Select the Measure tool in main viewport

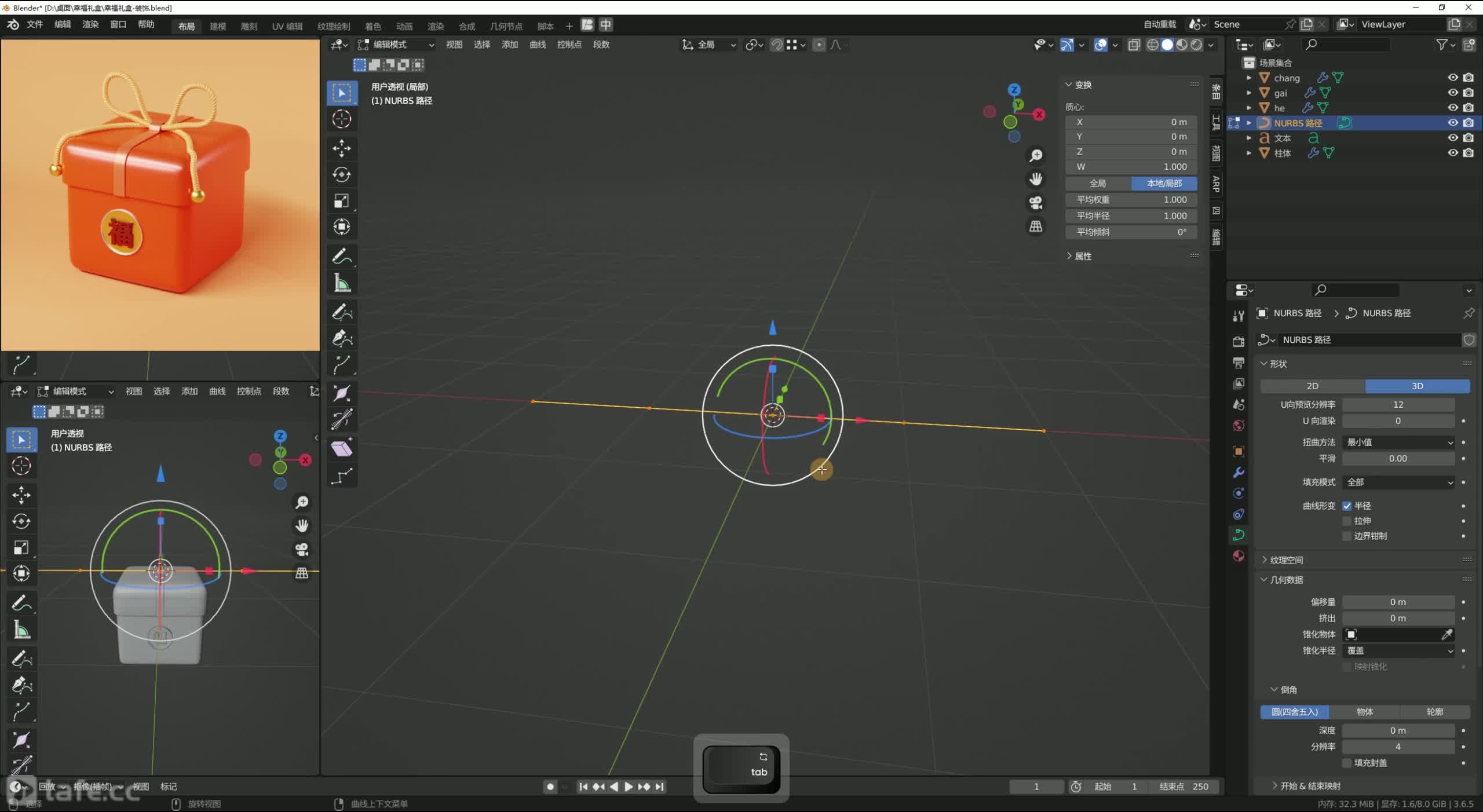[x=342, y=283]
